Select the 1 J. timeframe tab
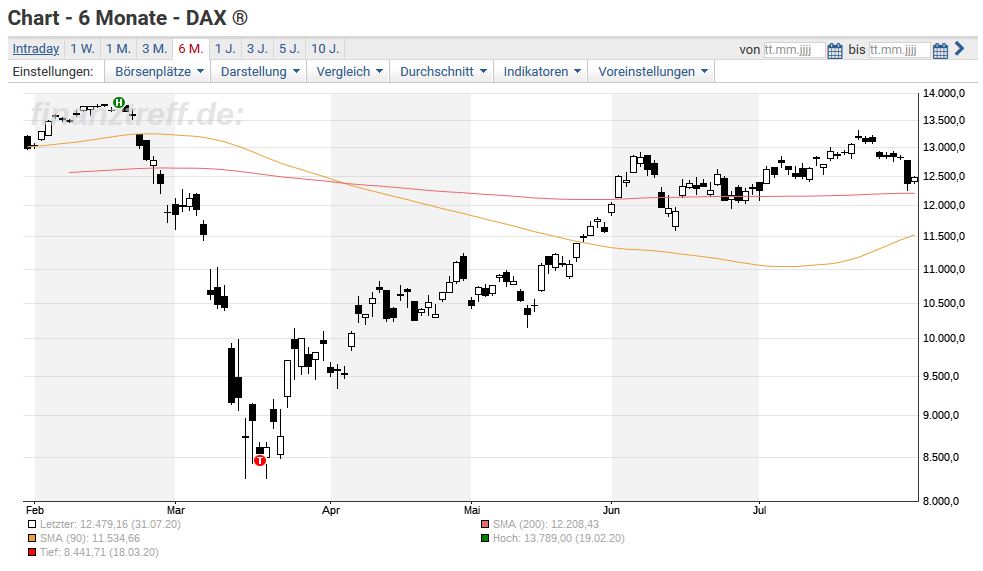 [x=225, y=49]
